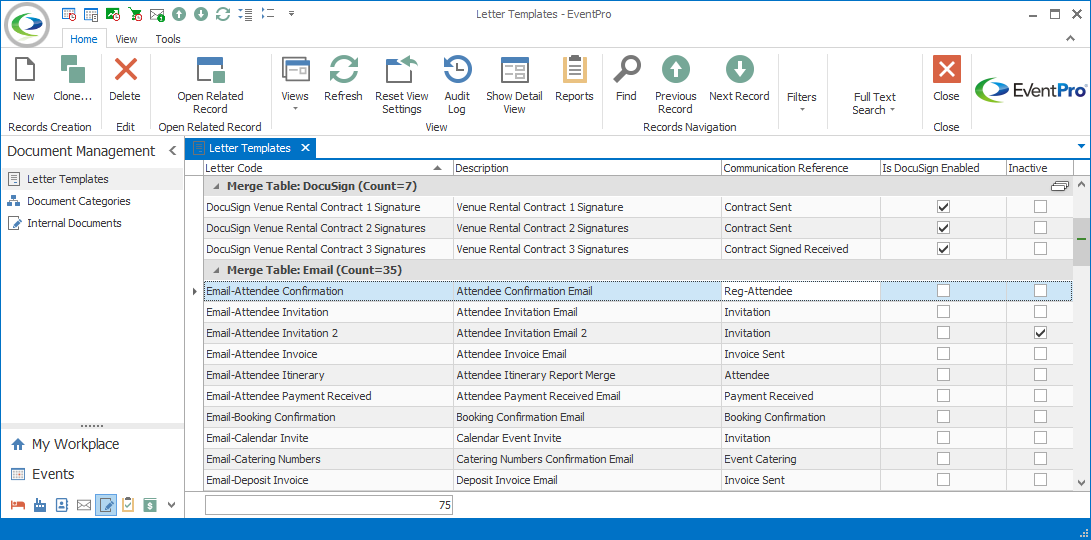Check Inactive for Email-Attendee Invoice
This screenshot has height=540, width=1091.
pos(1040,354)
